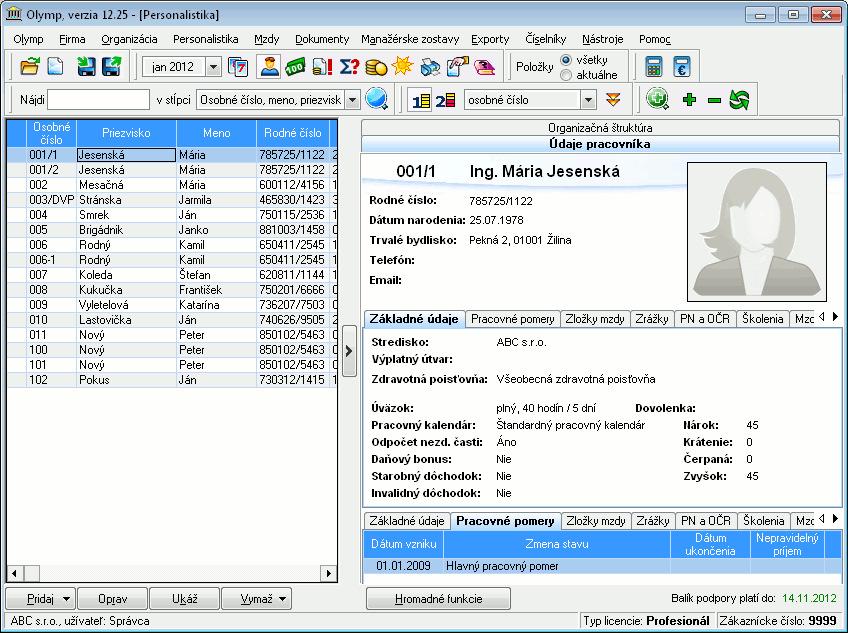This screenshot has width=848, height=633.
Task: Open the 'Osobné číslo, meno, priezvisk' column dropdown
Action: (x=352, y=100)
